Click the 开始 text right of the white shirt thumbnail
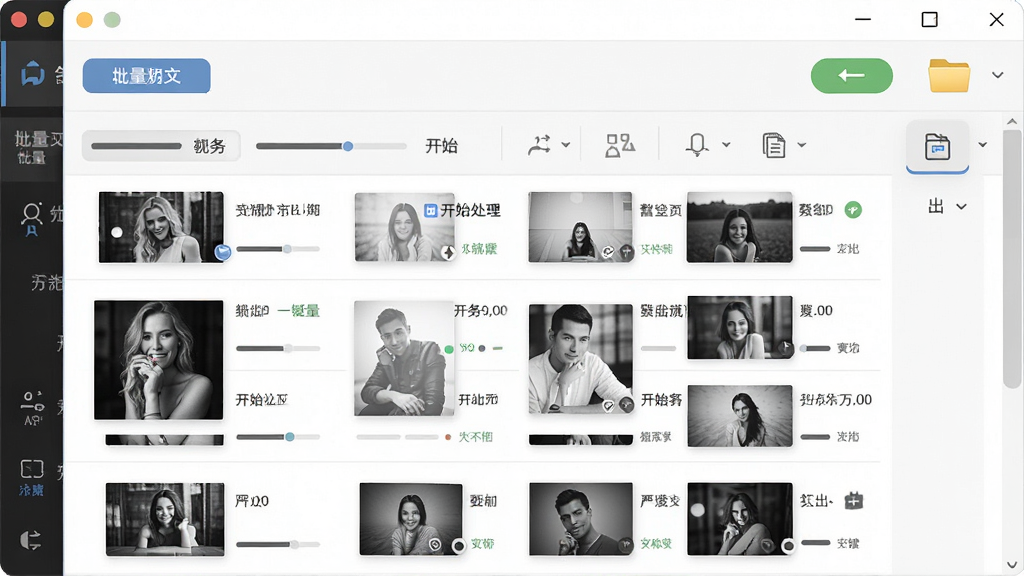This screenshot has width=1024, height=576. tap(661, 399)
